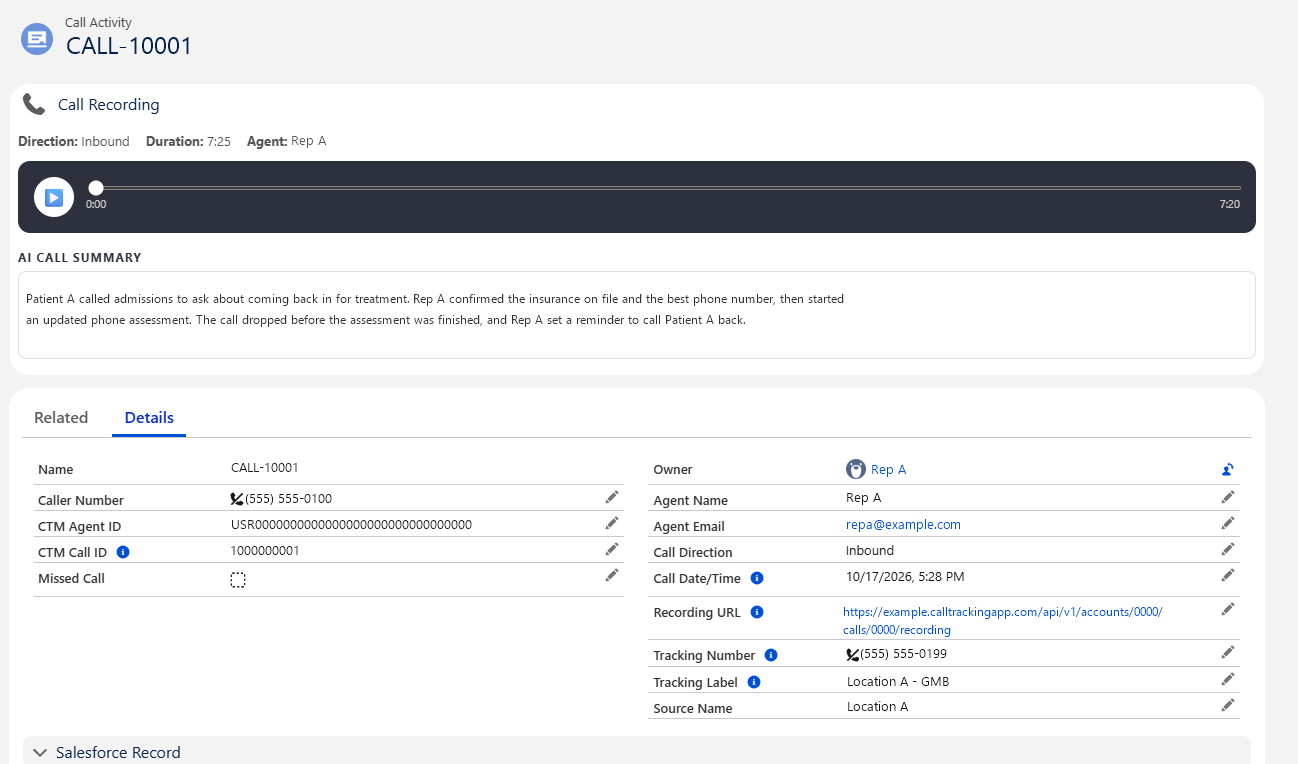Select the Details tab
The width and height of the screenshot is (1298, 764).
point(149,418)
